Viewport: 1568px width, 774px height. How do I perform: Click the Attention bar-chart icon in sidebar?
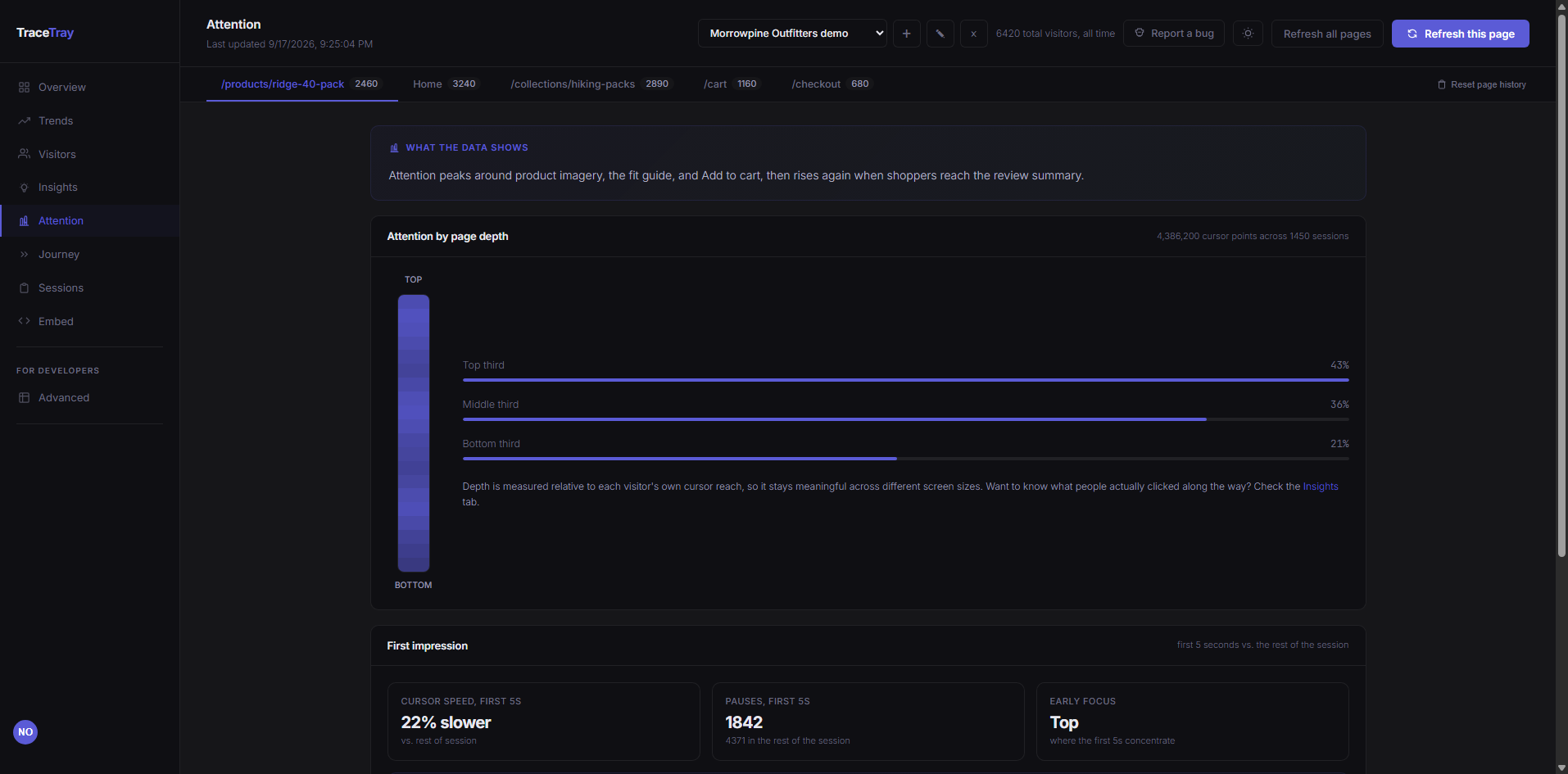(24, 221)
